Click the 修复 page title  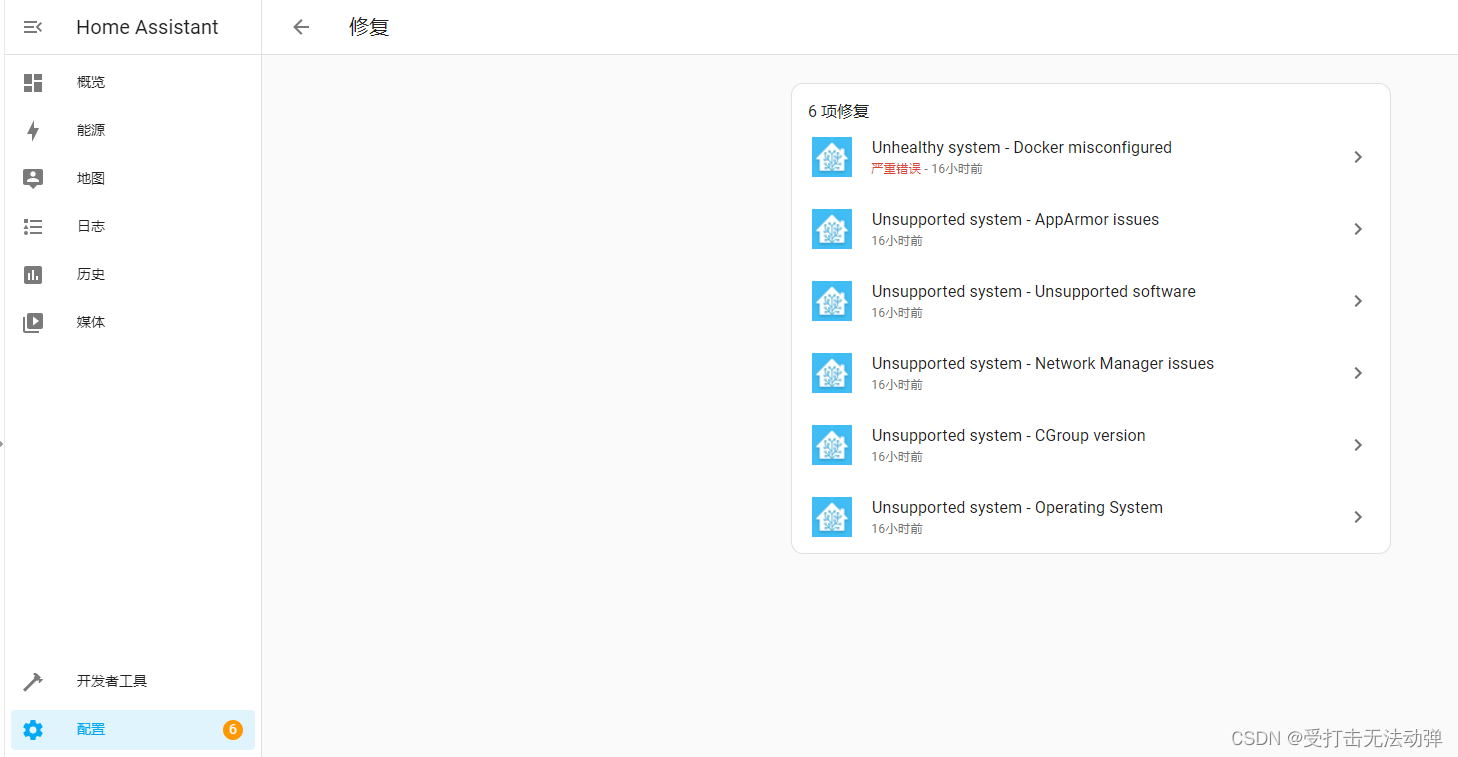tap(369, 27)
